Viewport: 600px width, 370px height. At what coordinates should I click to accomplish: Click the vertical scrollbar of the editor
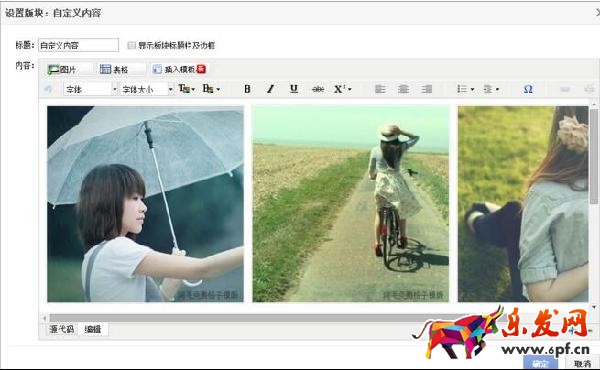(x=594, y=156)
